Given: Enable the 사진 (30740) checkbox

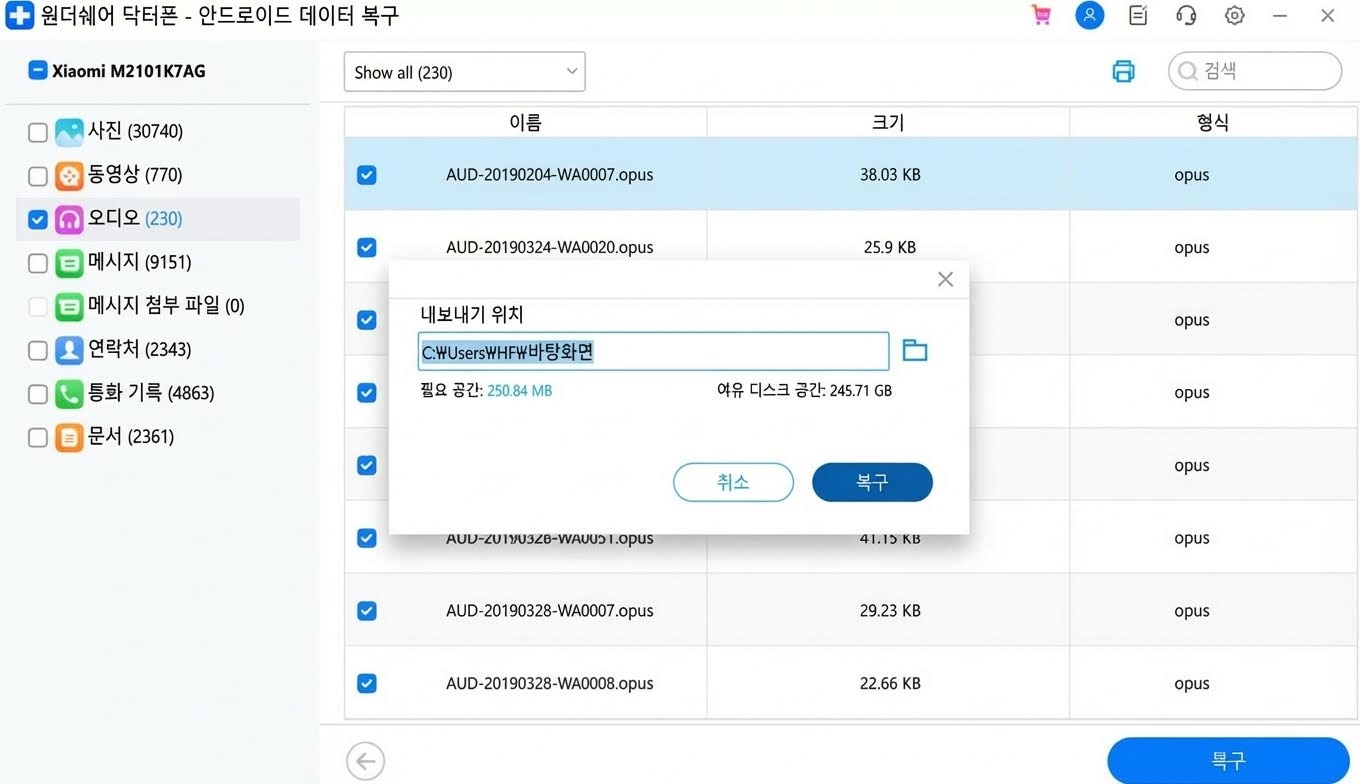Looking at the screenshot, I should (38, 132).
